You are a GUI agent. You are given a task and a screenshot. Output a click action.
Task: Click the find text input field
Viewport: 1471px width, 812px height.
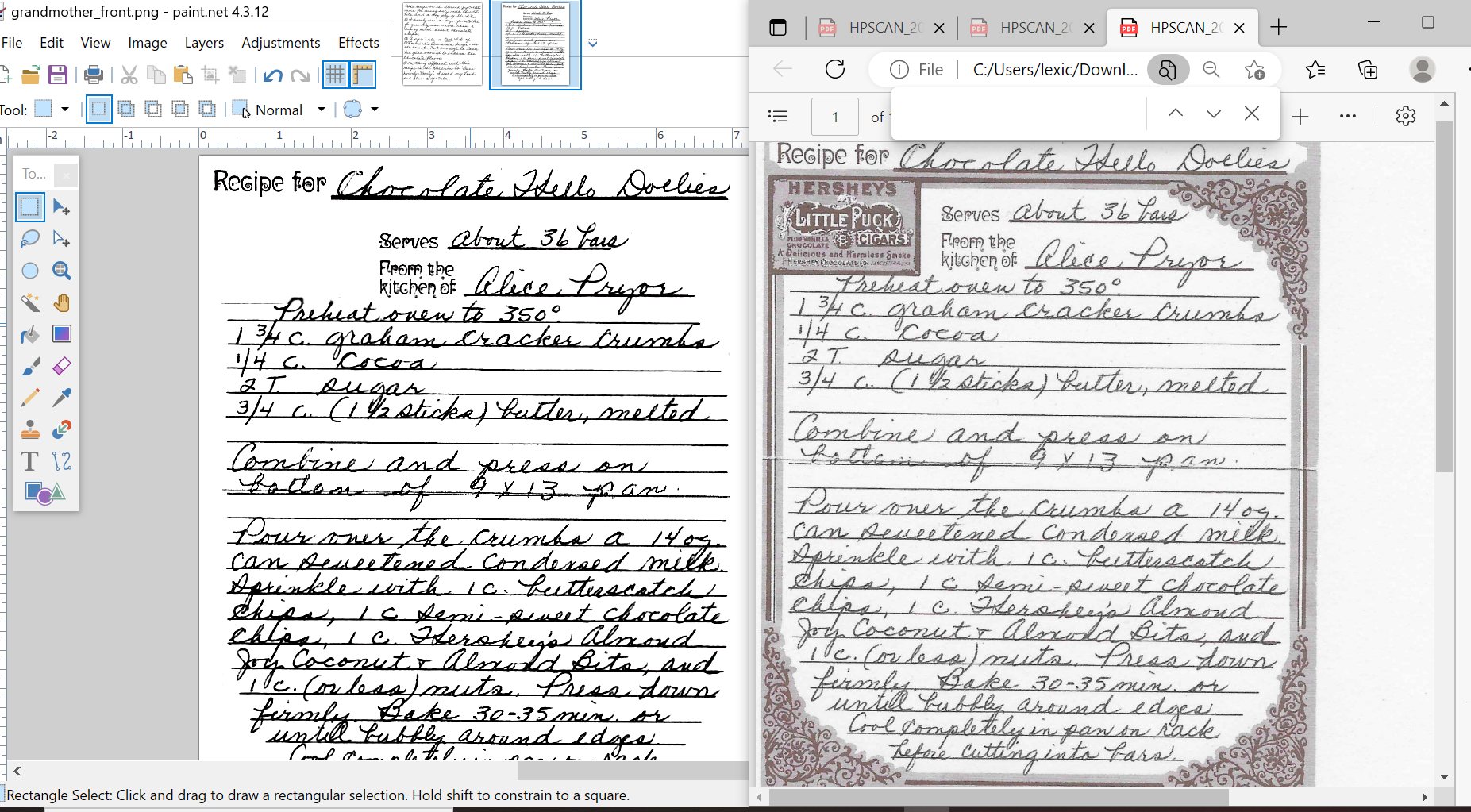point(1020,114)
